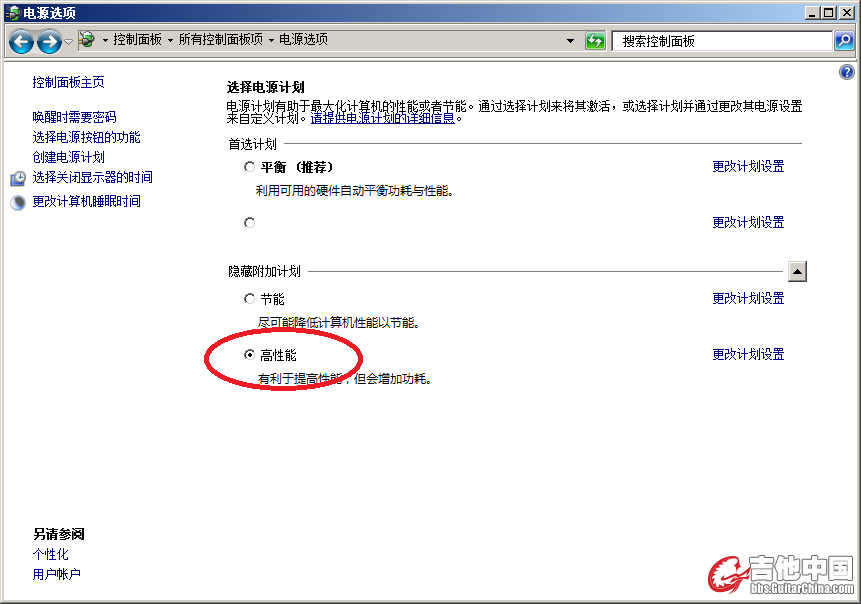Click the green refresh button by address bar
861x604 pixels.
(595, 41)
